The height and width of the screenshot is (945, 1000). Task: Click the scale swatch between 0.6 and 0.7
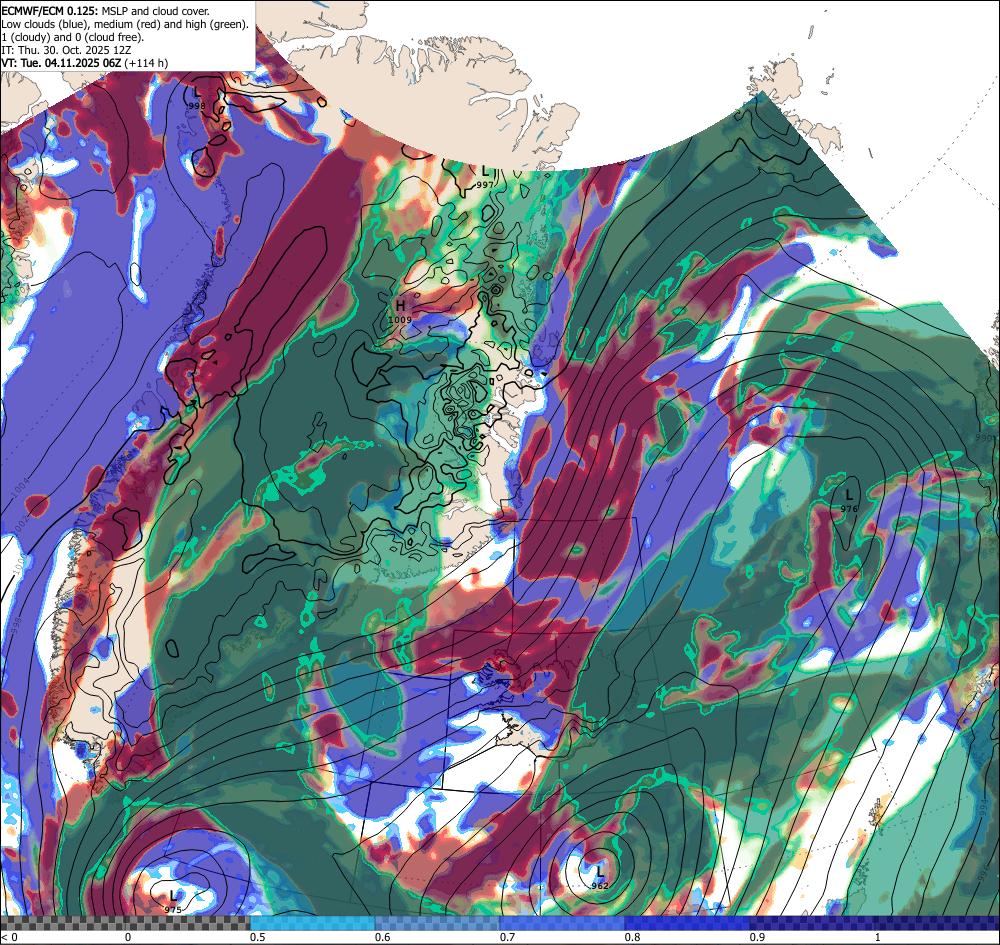(438, 923)
